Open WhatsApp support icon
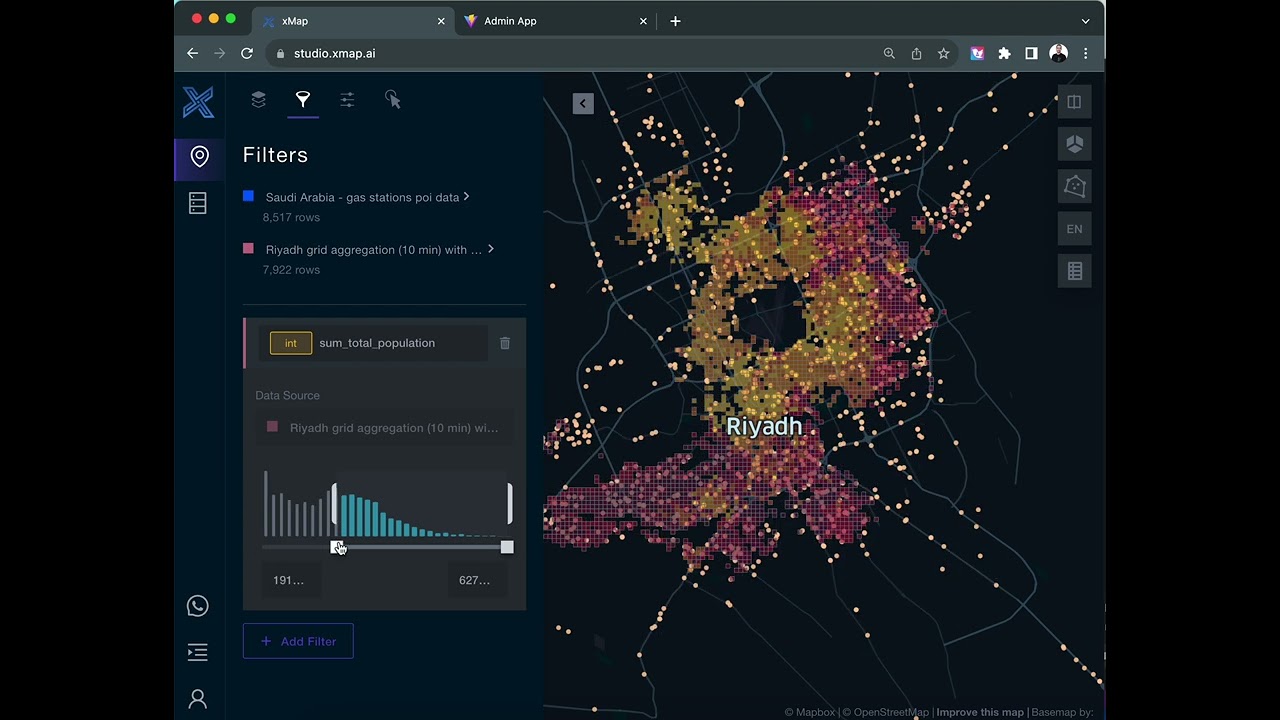This screenshot has height=720, width=1280. click(x=198, y=606)
